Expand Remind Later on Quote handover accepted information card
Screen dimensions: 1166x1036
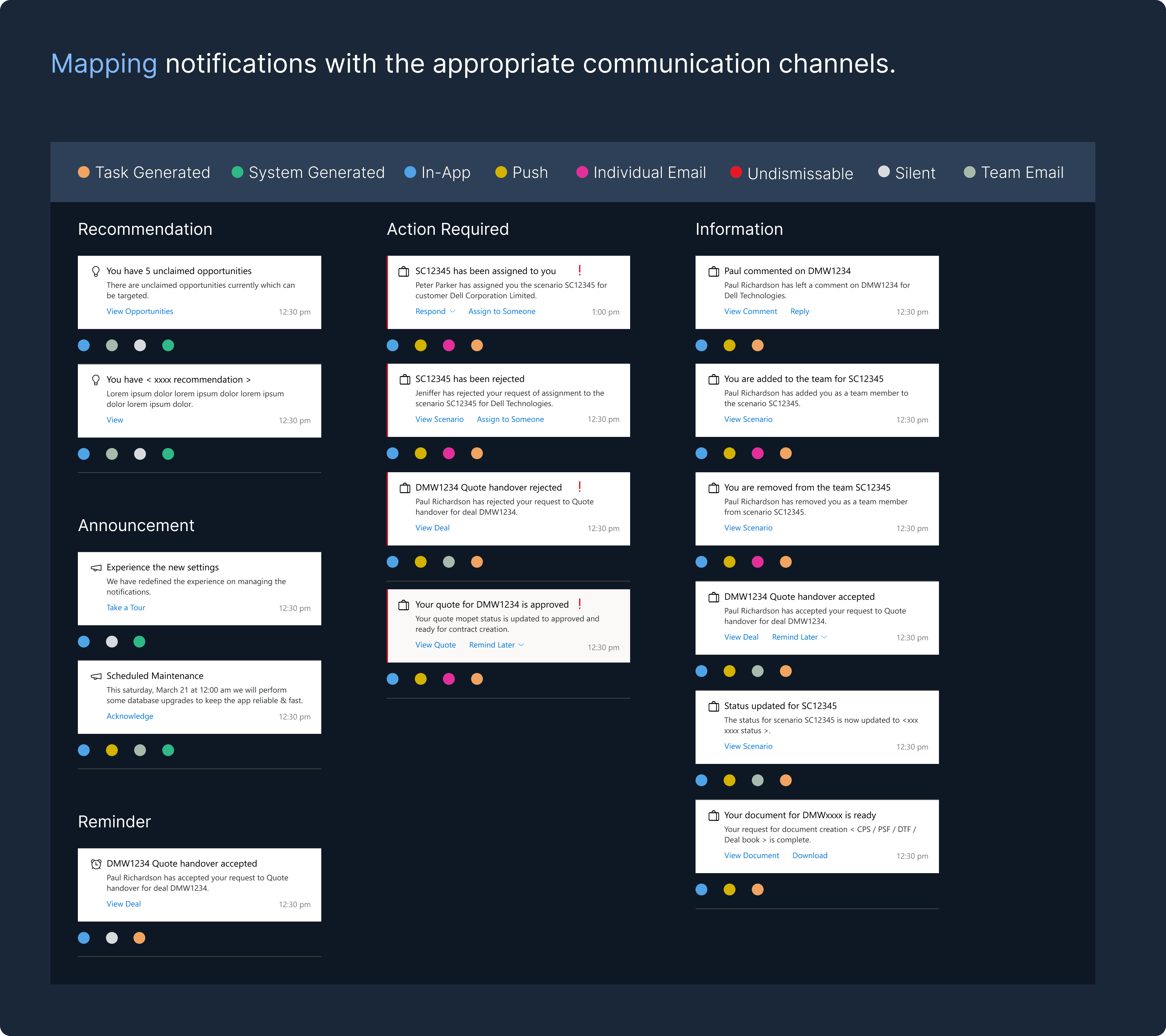pyautogui.click(x=824, y=637)
